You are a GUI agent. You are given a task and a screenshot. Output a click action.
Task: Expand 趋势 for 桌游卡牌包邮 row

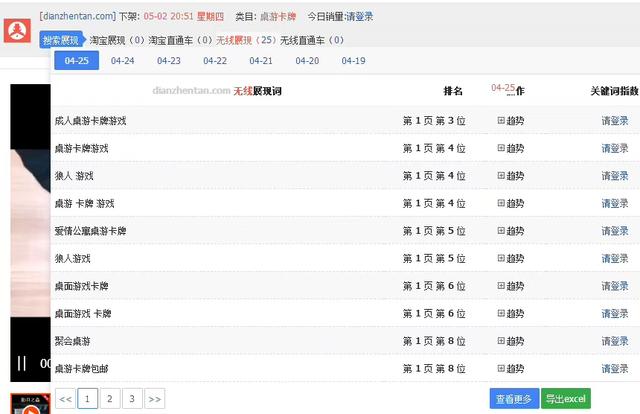point(511,369)
